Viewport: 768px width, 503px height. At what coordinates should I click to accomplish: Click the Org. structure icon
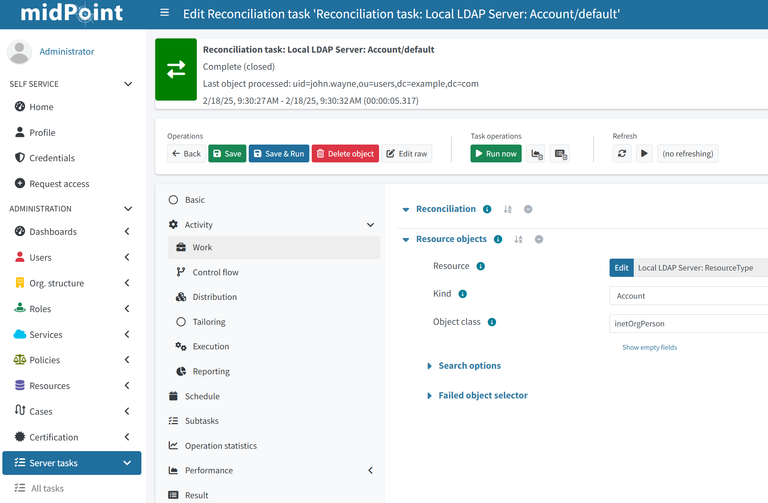(x=20, y=282)
